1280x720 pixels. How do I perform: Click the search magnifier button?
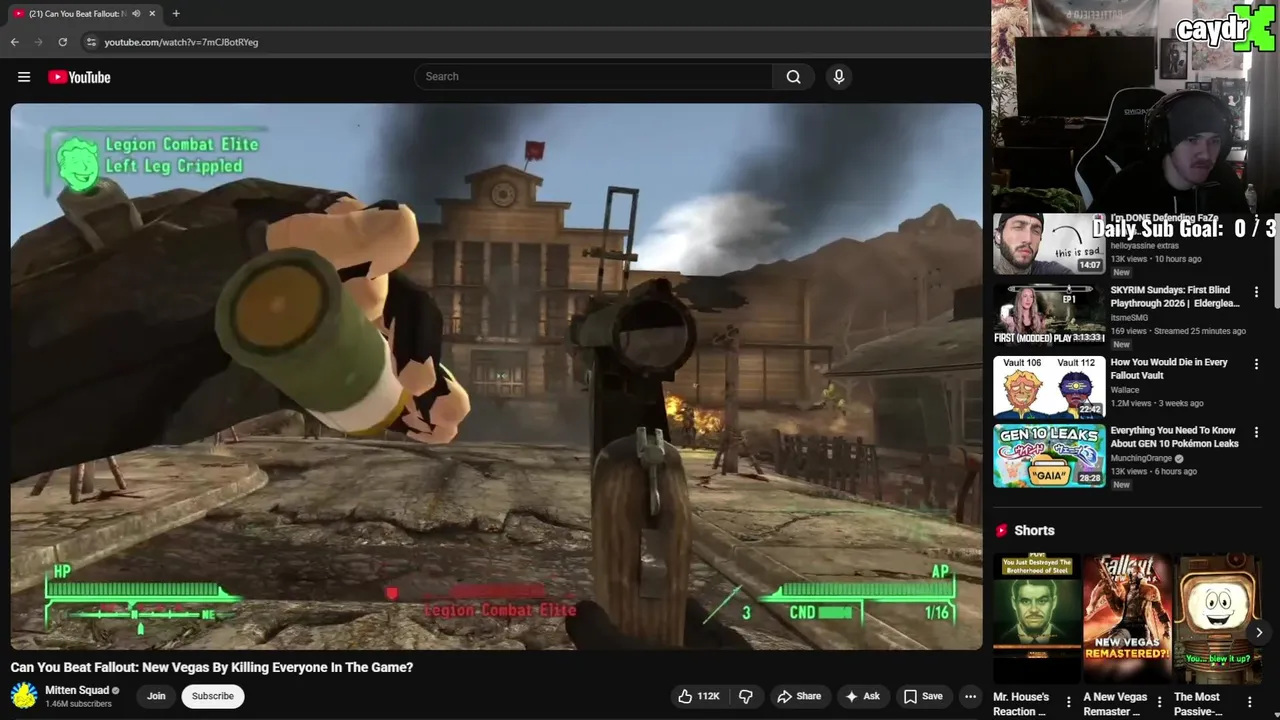[793, 77]
